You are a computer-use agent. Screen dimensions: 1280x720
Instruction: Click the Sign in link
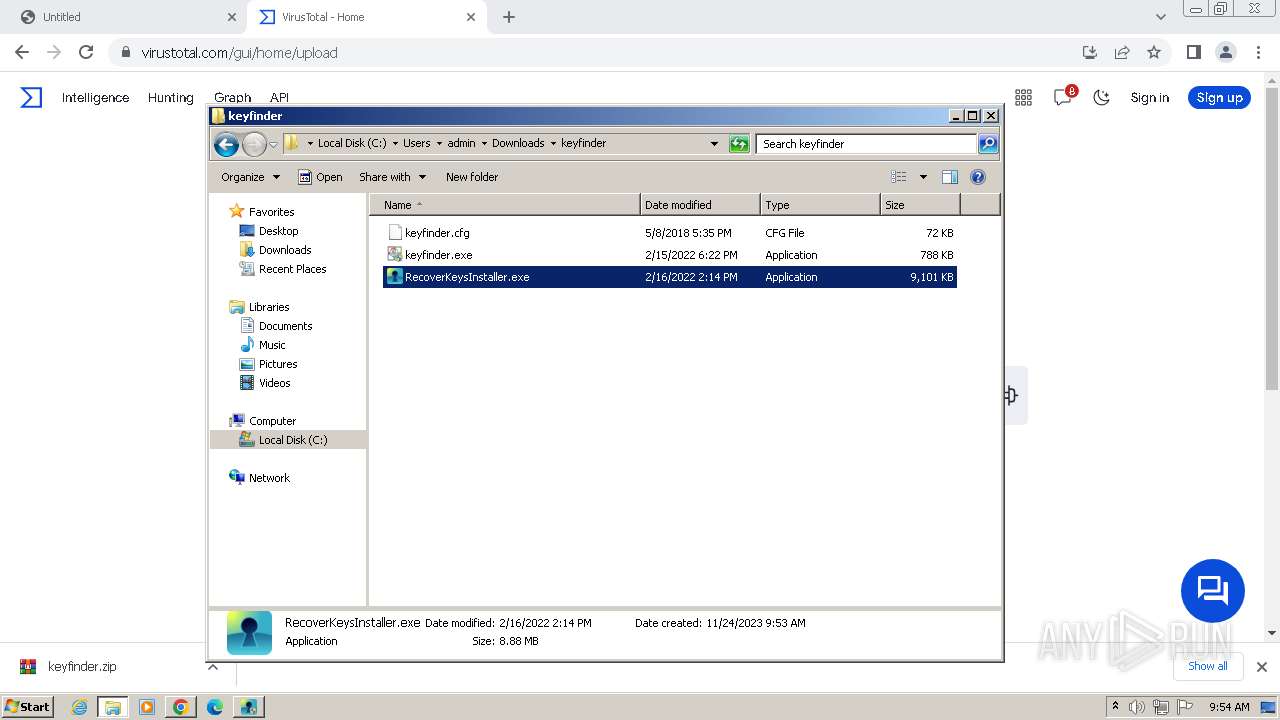point(1150,97)
